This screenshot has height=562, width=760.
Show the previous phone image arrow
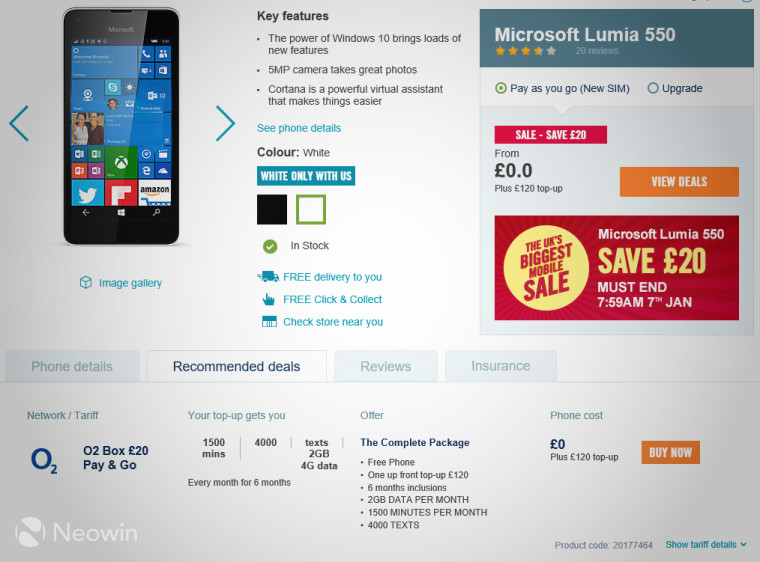[19, 123]
